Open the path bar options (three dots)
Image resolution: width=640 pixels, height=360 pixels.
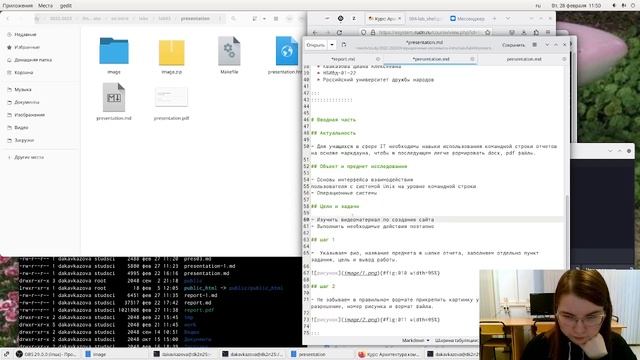click(x=220, y=18)
